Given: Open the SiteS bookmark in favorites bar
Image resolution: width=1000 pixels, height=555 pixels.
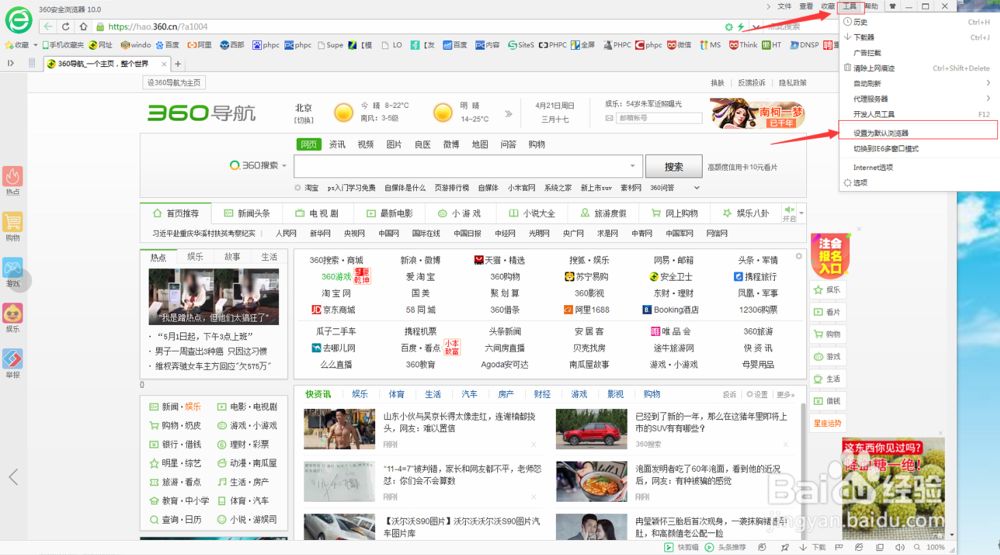Looking at the screenshot, I should click(x=521, y=45).
